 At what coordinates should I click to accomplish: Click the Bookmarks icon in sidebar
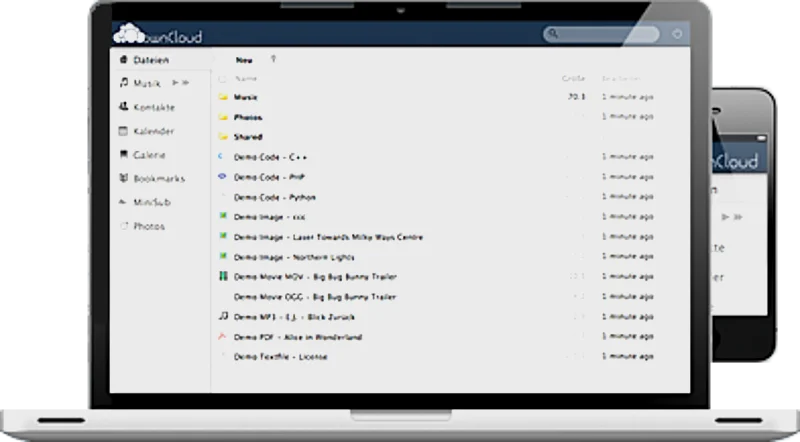tap(123, 178)
